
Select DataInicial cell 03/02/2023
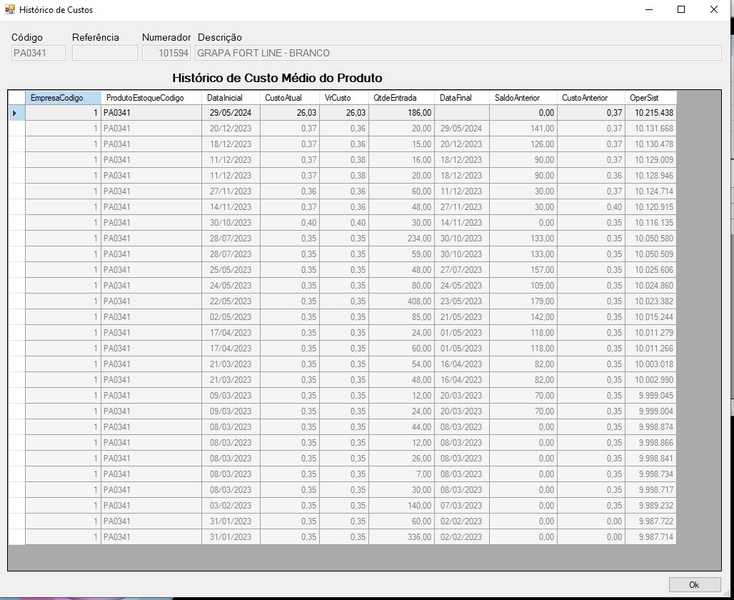click(x=231, y=505)
